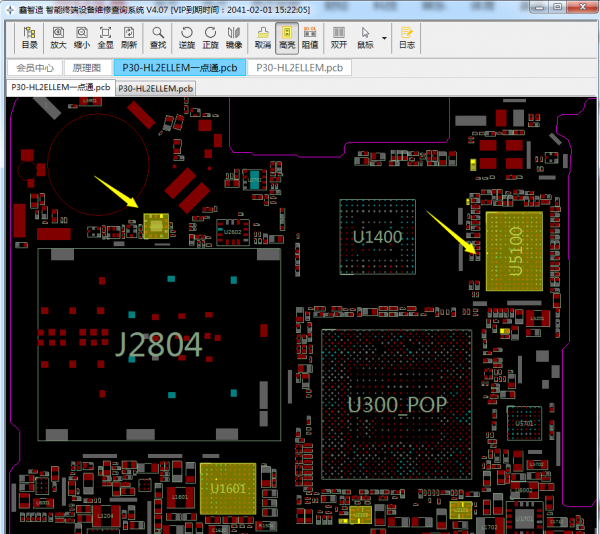Click the 放大 zoom in icon
This screenshot has width=600, height=534.
pos(58,38)
